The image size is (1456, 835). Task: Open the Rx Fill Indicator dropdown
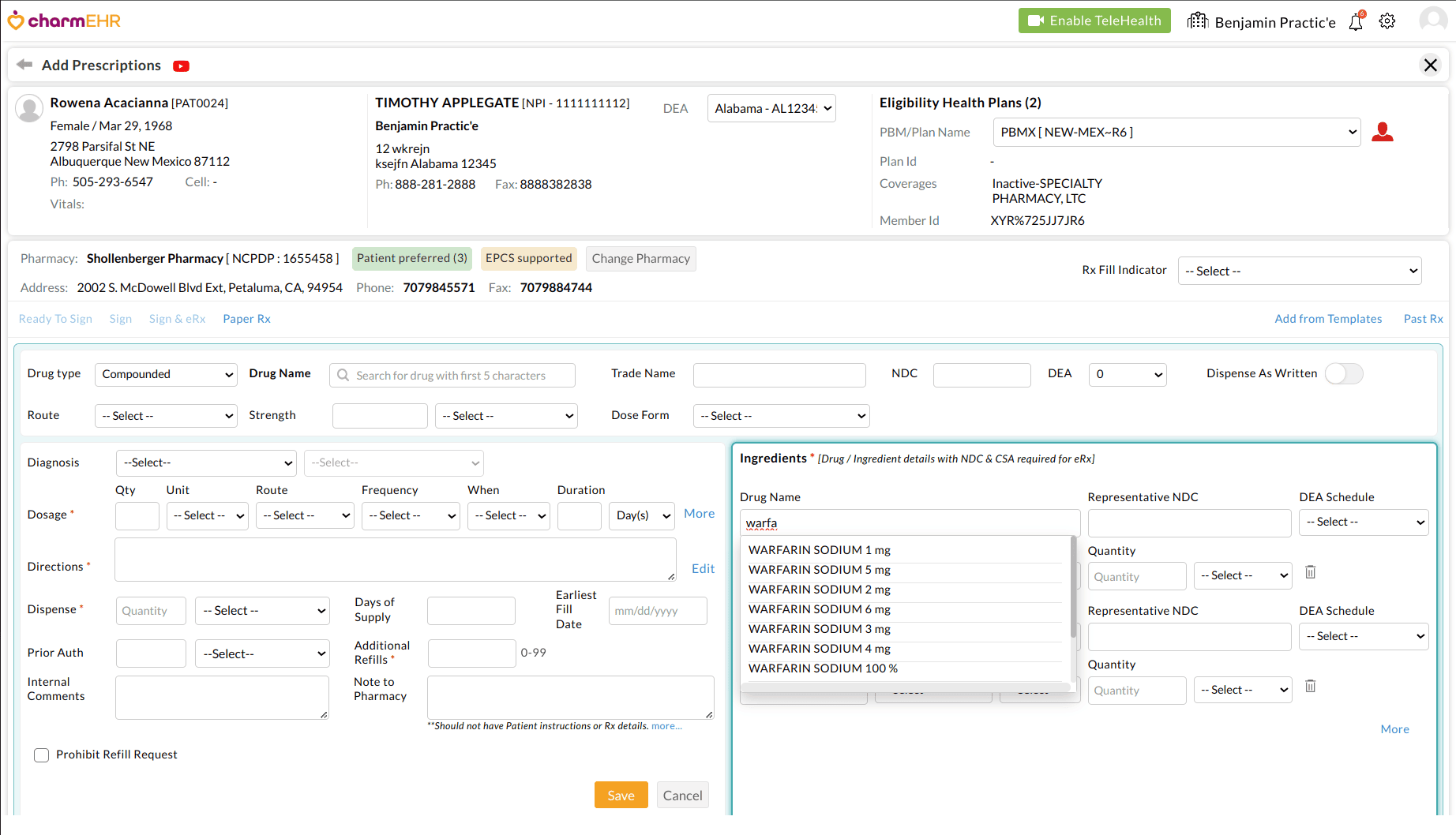[1299, 271]
